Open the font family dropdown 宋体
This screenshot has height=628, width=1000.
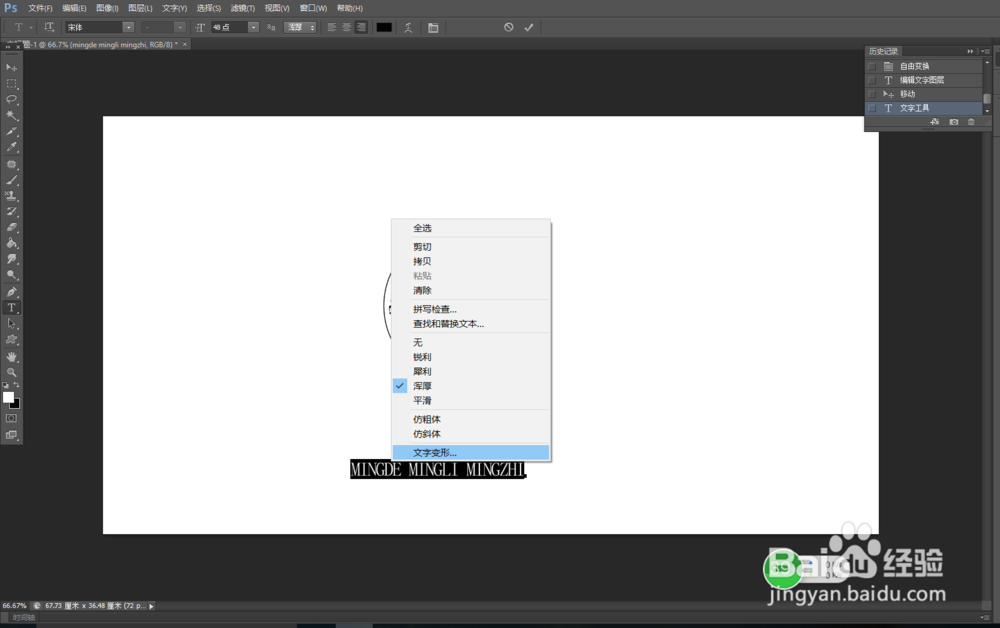click(128, 27)
